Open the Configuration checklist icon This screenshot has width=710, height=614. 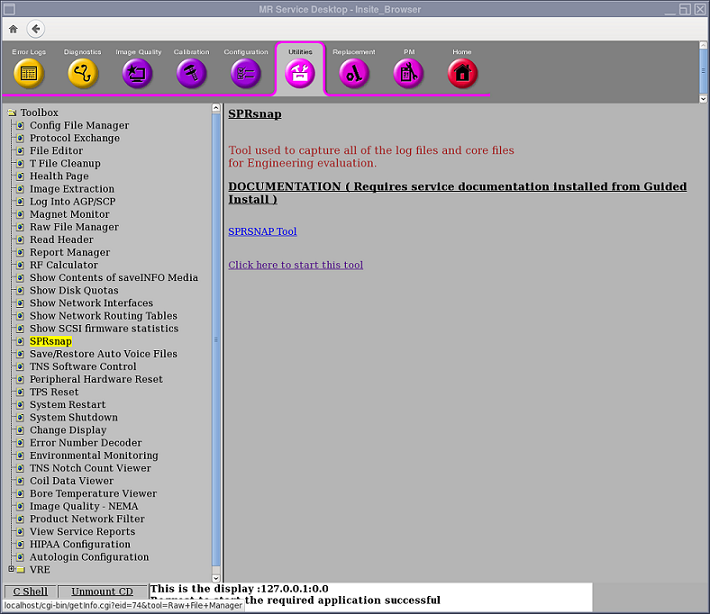pyautogui.click(x=245, y=73)
